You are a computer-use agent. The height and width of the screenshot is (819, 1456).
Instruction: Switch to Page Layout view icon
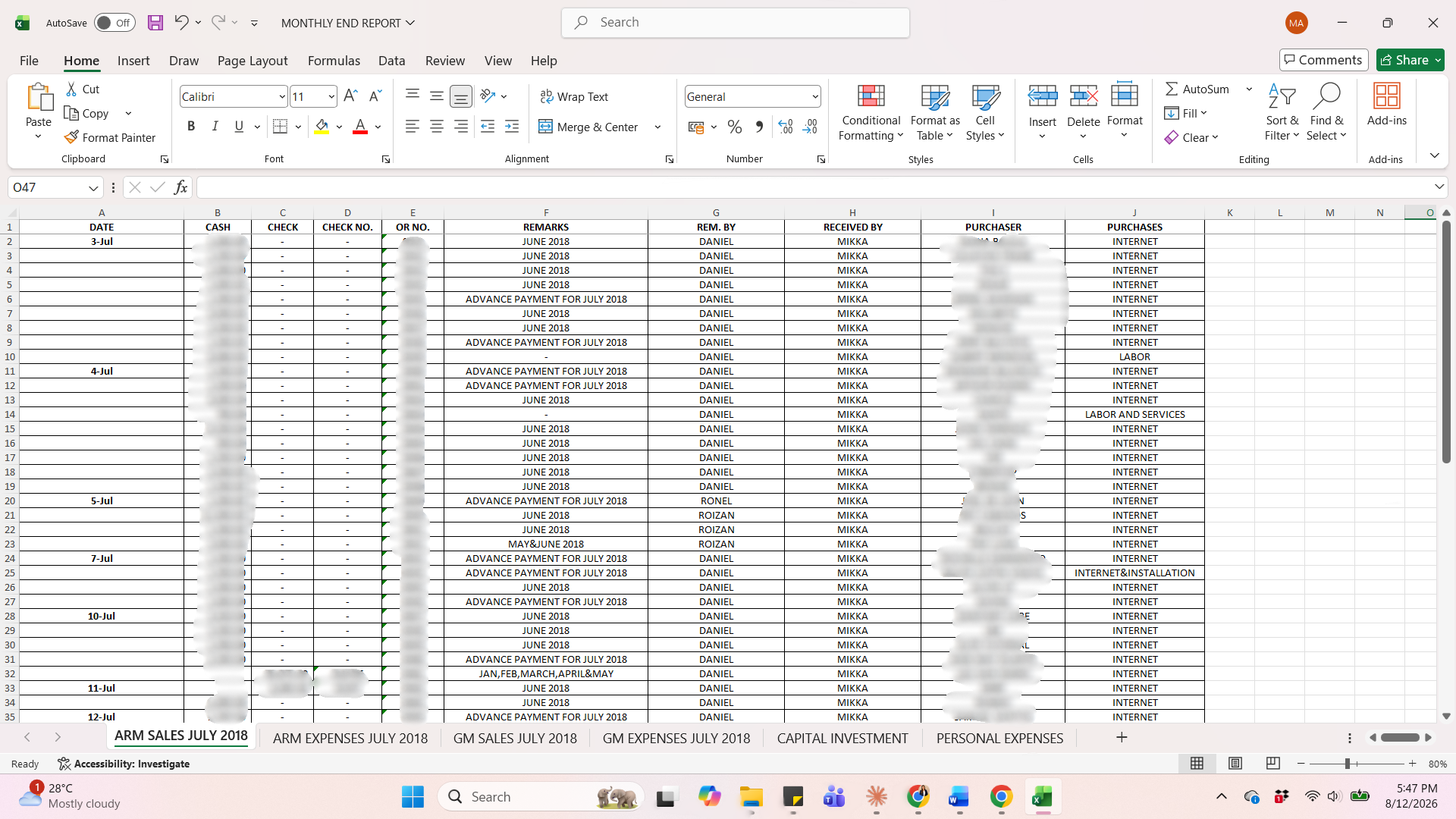[x=1235, y=763]
